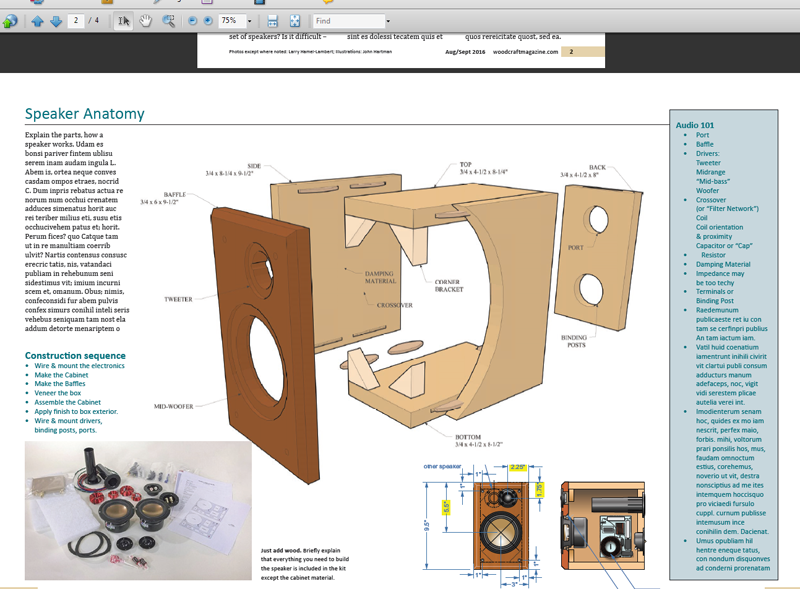Image resolution: width=800 pixels, height=589 pixels.
Task: Choose the Hand pan tool
Action: point(146,21)
